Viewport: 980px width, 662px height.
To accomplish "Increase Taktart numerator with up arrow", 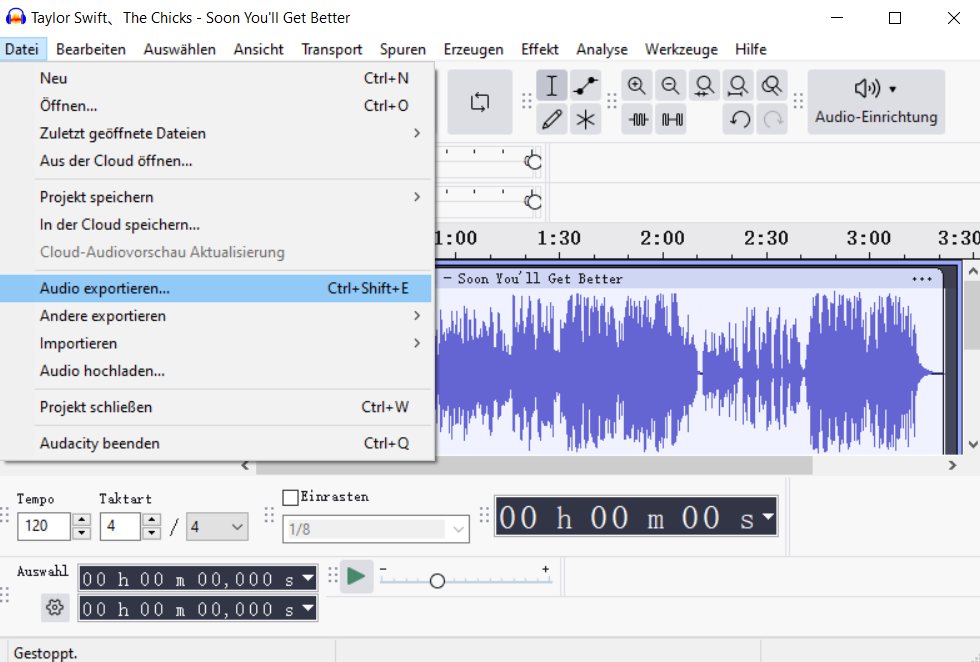I will tap(151, 519).
